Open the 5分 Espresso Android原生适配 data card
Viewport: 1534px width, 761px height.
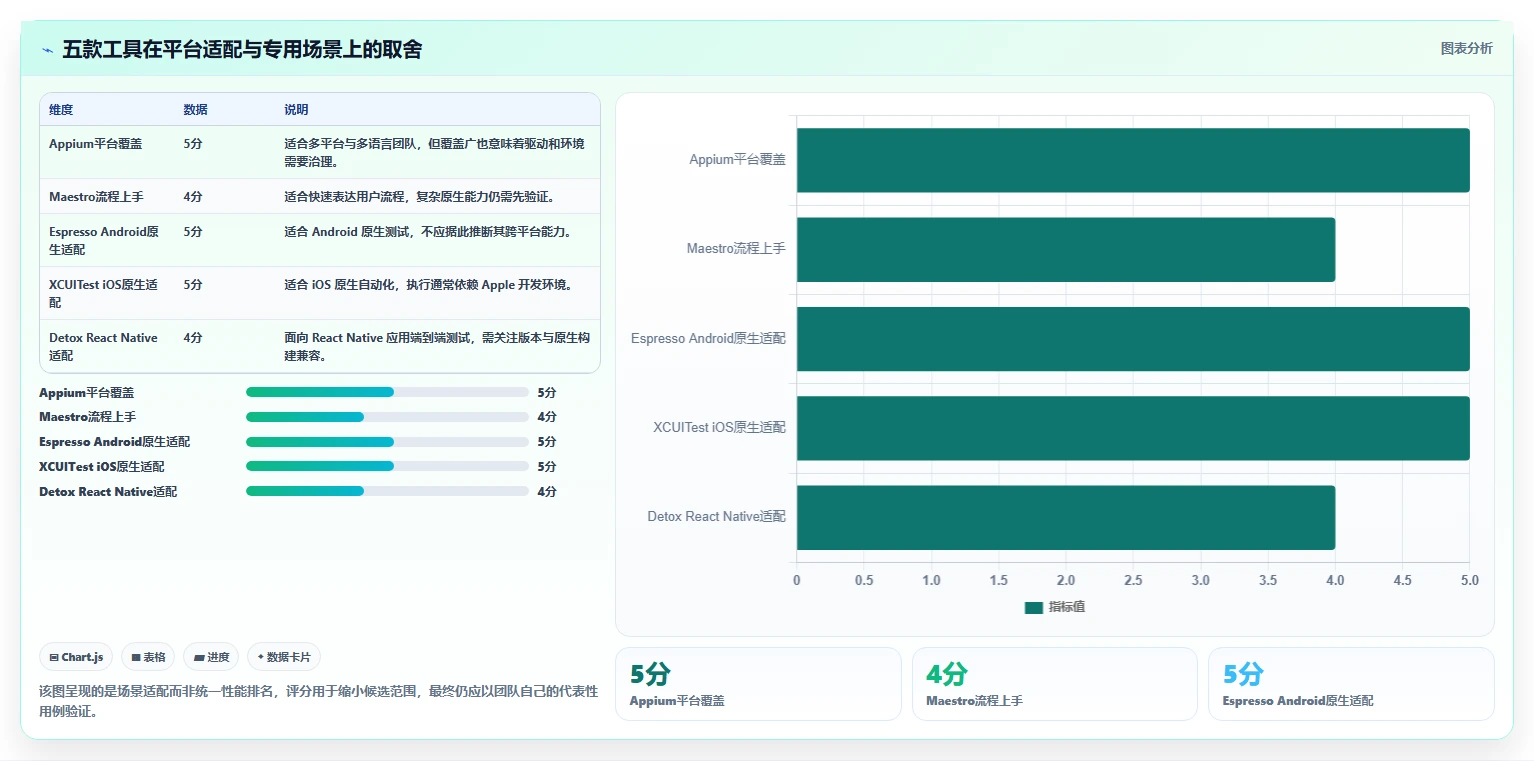point(1351,684)
